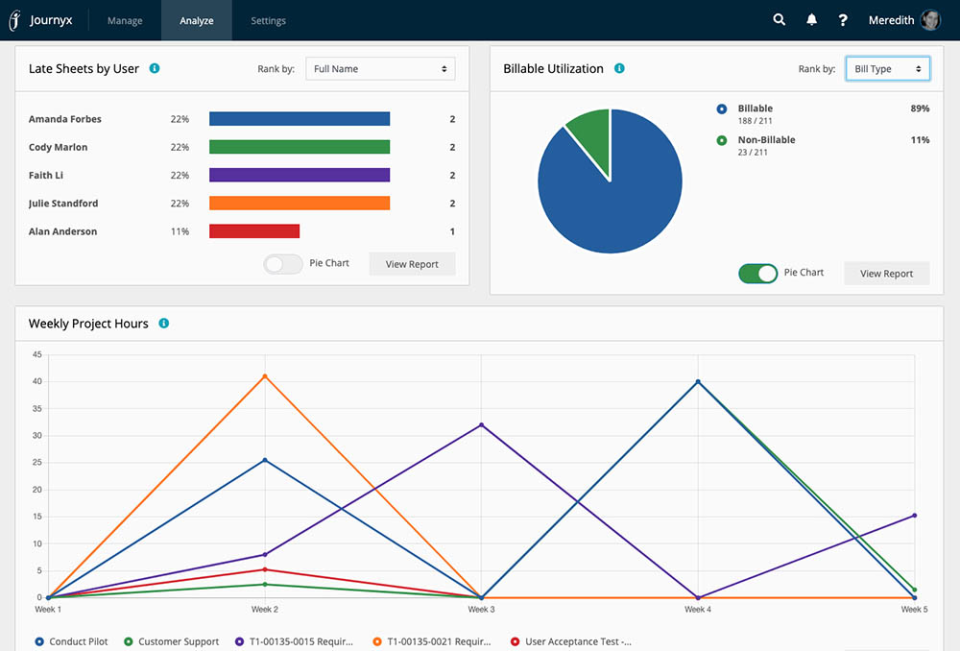The height and width of the screenshot is (651, 960).
Task: Open the search icon in the top bar
Action: click(779, 19)
